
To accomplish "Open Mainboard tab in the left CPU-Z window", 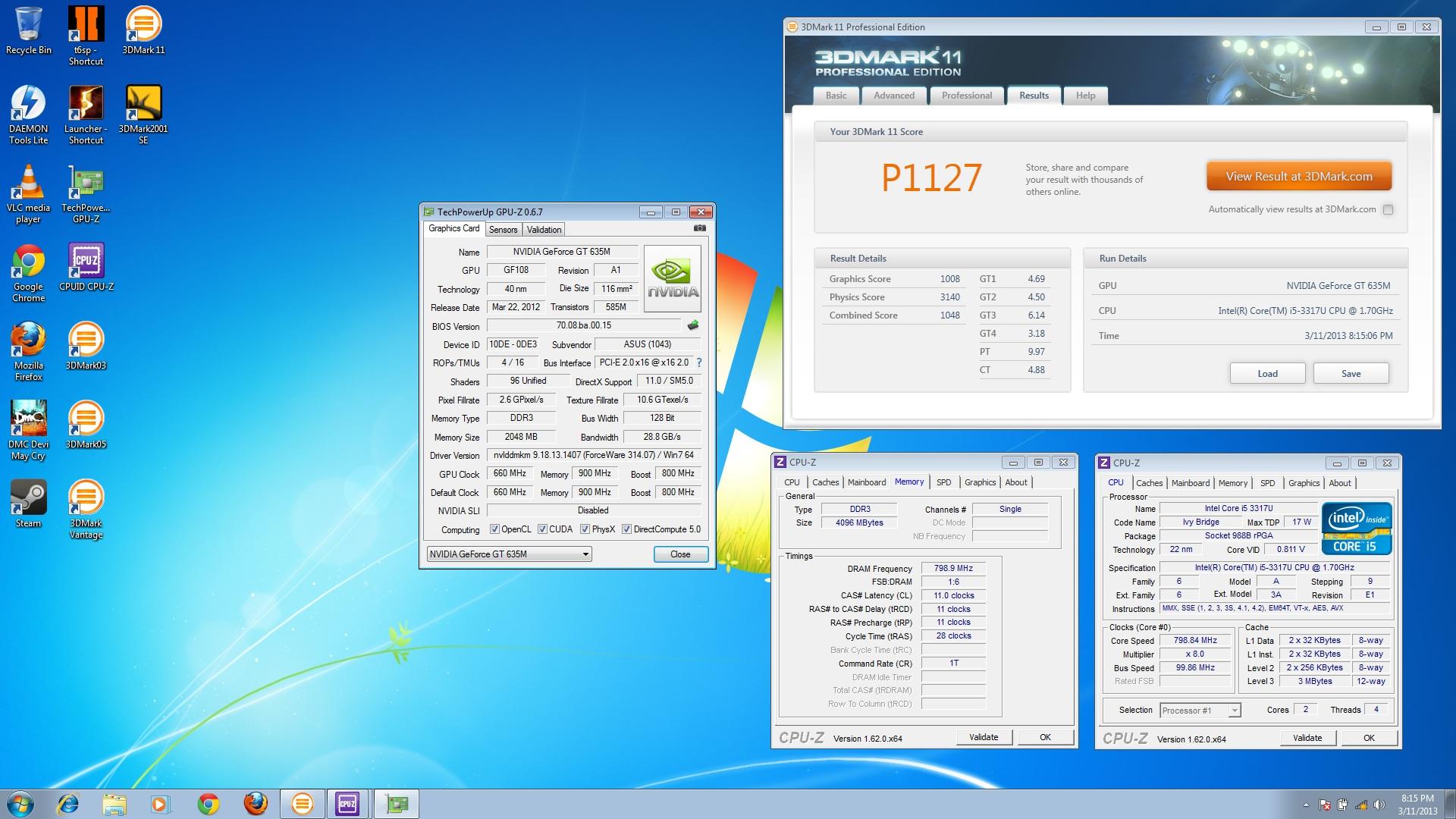I will tap(867, 482).
